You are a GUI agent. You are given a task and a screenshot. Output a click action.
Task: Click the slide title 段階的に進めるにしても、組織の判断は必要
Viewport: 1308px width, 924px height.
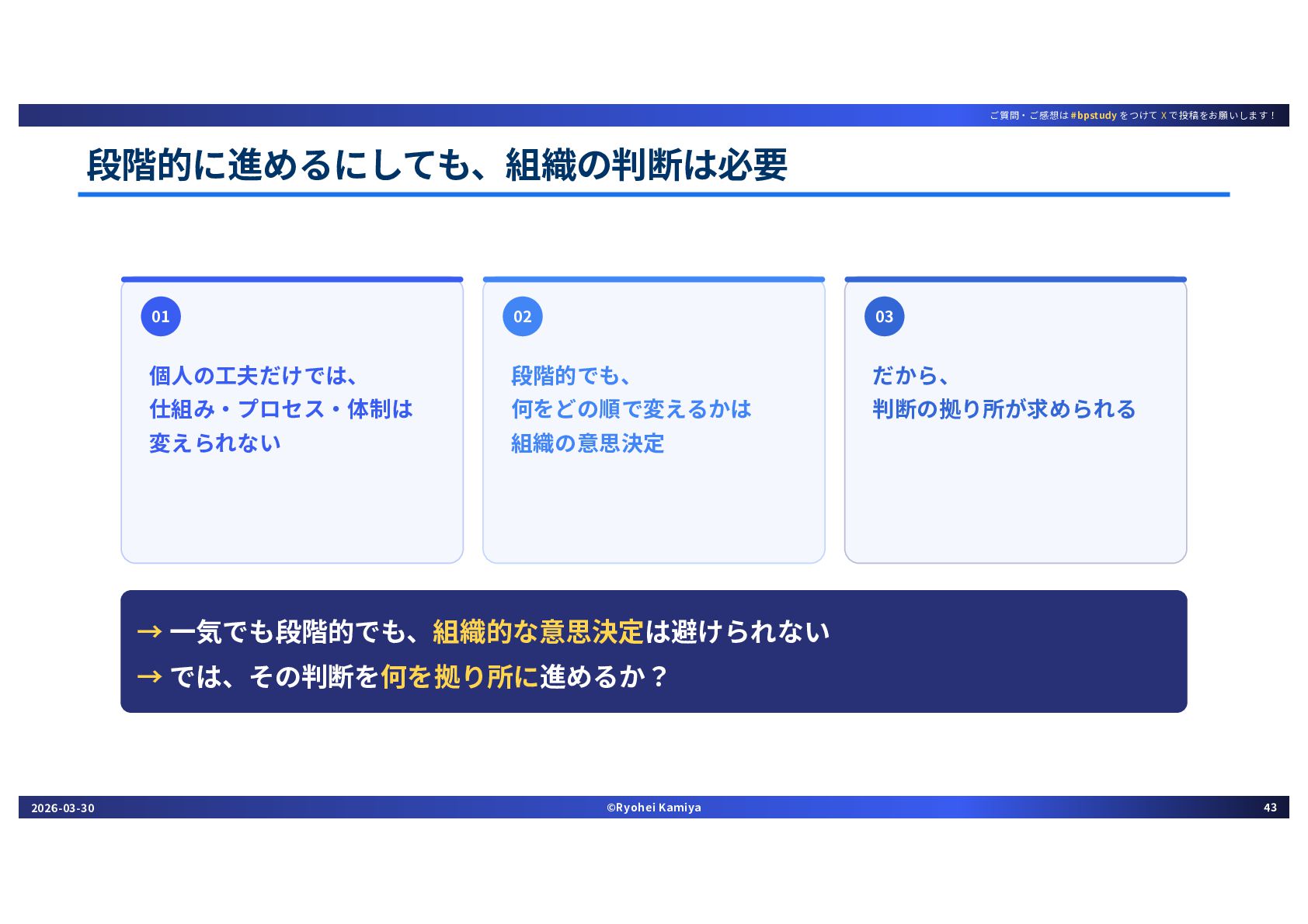tap(437, 165)
